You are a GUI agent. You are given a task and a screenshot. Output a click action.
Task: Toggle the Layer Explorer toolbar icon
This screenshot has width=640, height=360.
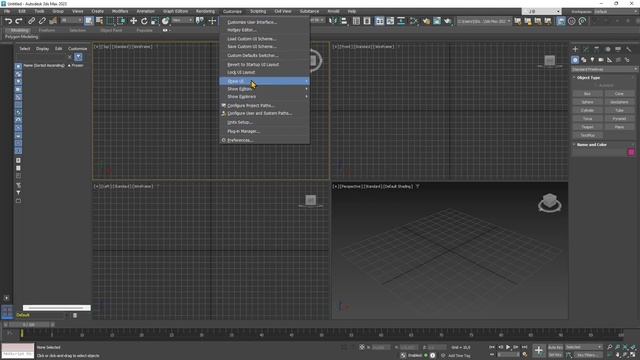(367, 21)
